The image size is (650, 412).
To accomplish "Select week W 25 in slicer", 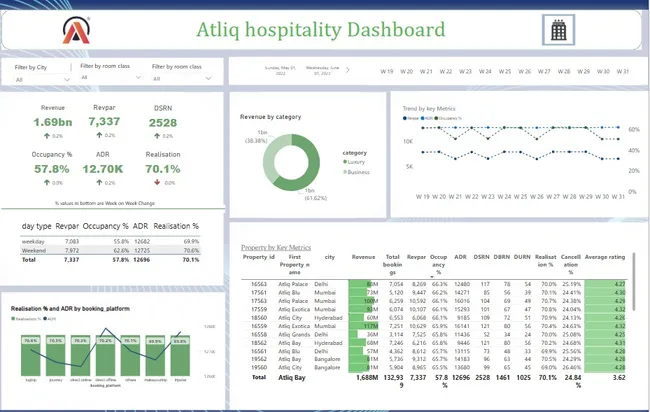I will tap(504, 71).
